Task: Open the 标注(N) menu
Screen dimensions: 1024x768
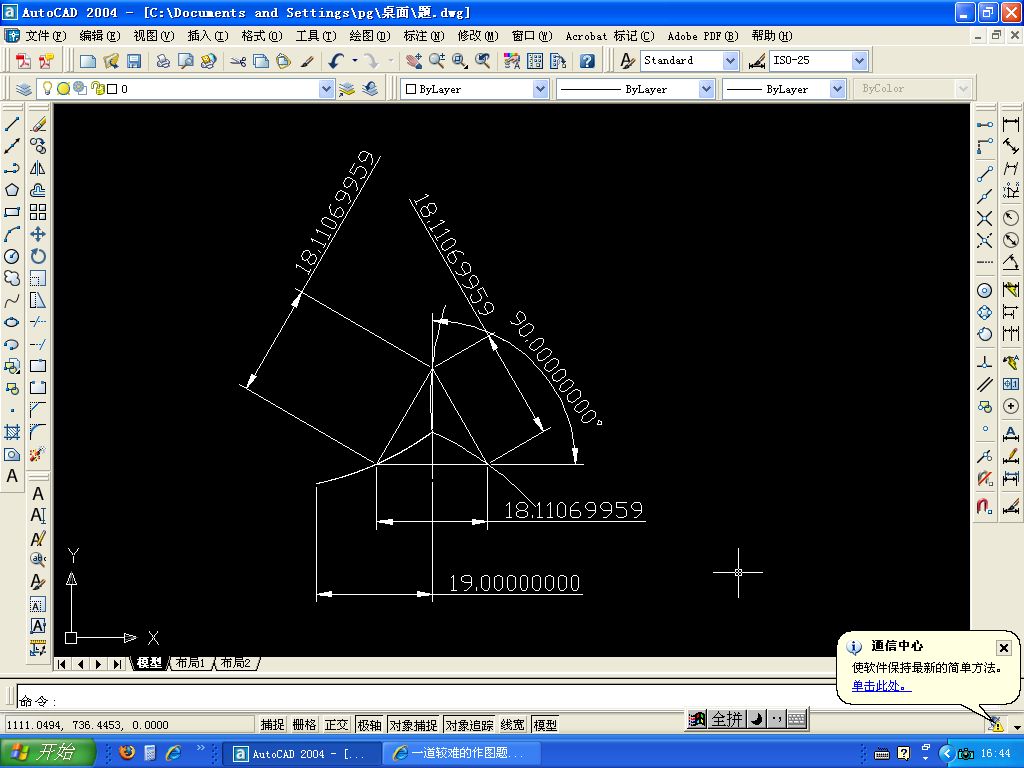Action: 424,36
